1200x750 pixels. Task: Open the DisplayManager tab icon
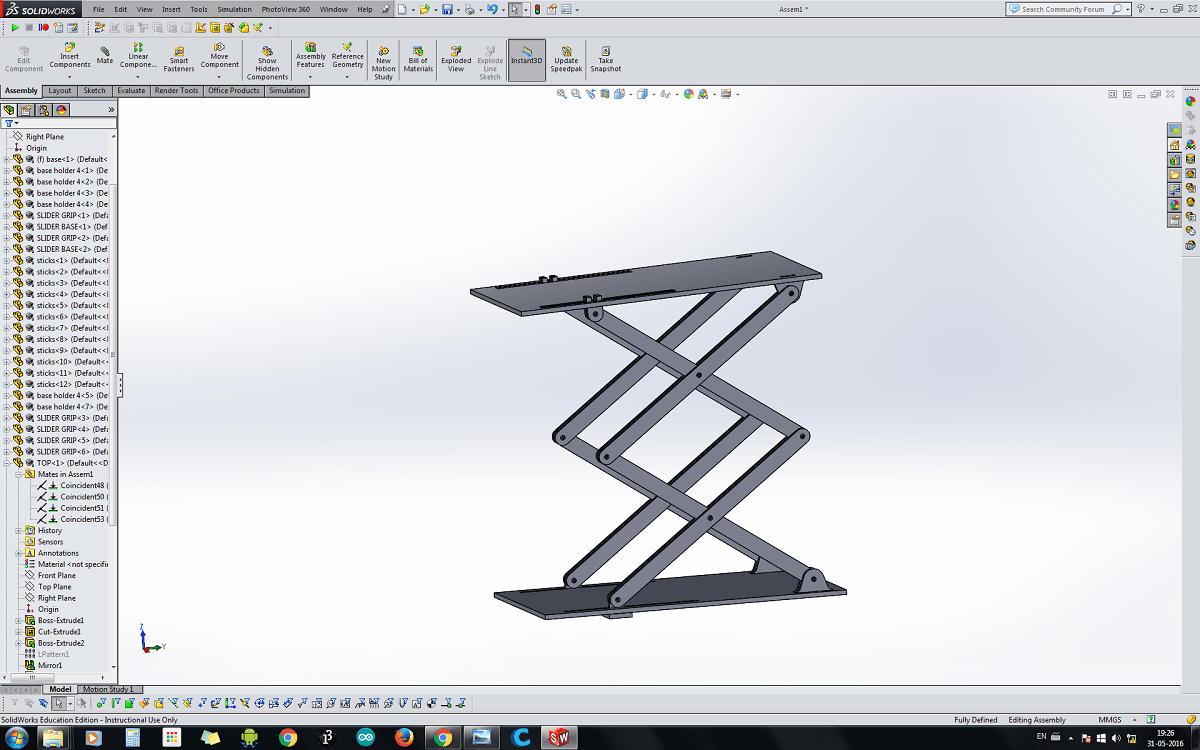click(61, 110)
